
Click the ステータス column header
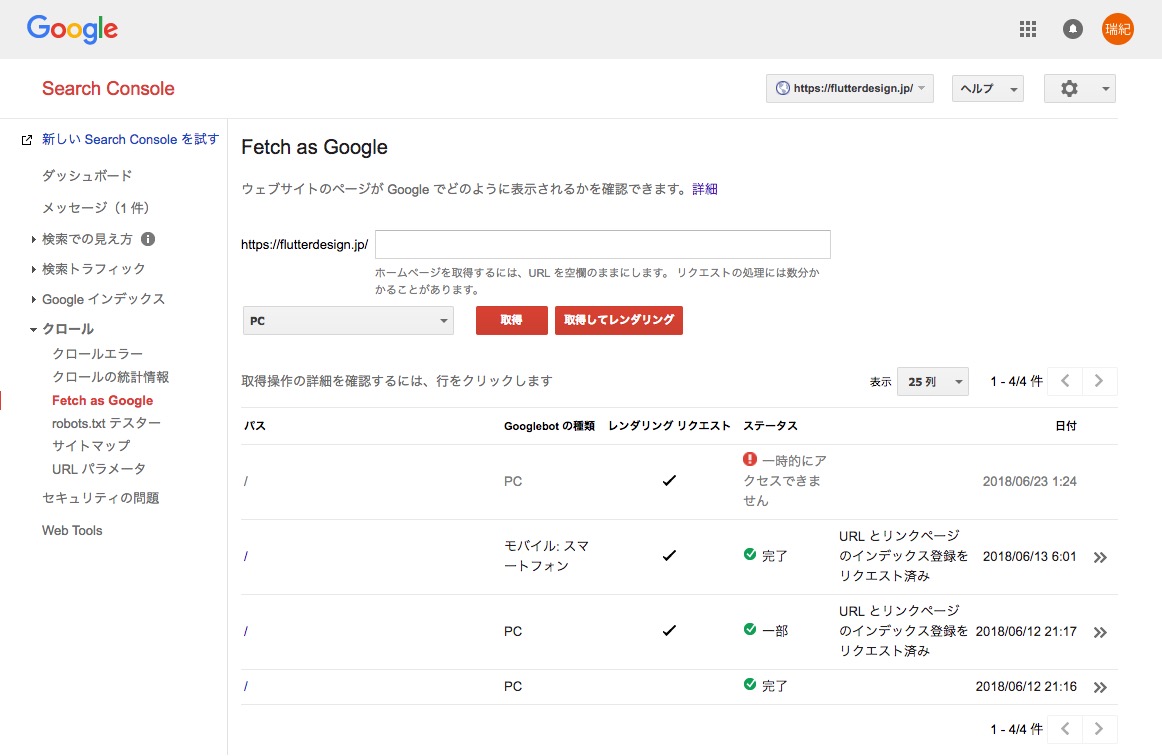click(x=770, y=425)
